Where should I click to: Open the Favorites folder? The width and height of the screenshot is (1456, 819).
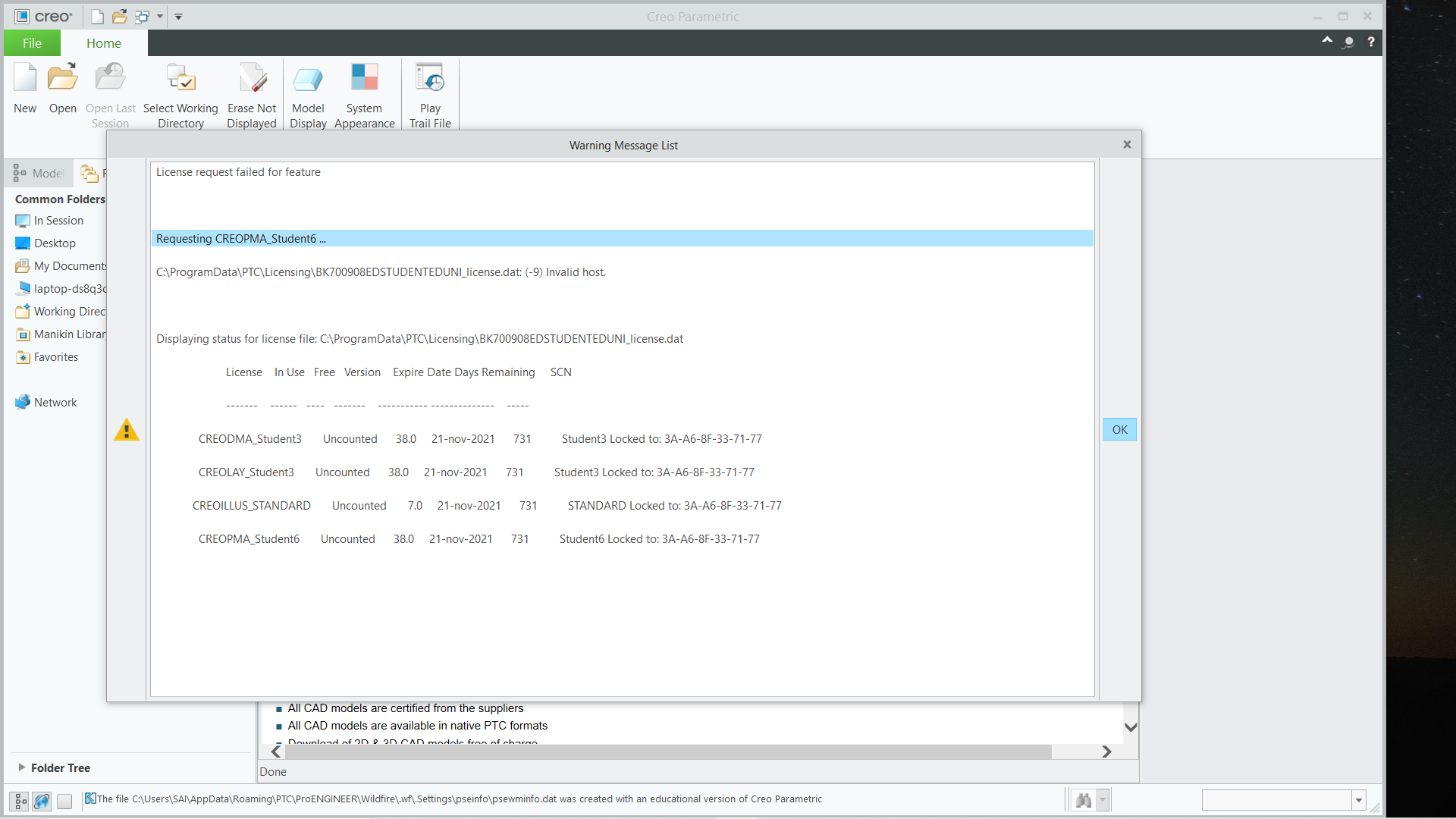click(x=56, y=356)
